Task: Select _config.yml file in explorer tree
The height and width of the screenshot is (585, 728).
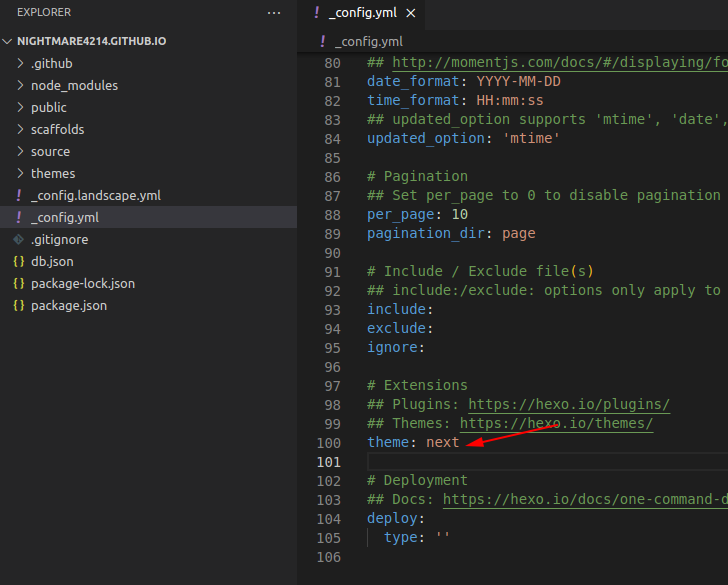Action: coord(149,217)
